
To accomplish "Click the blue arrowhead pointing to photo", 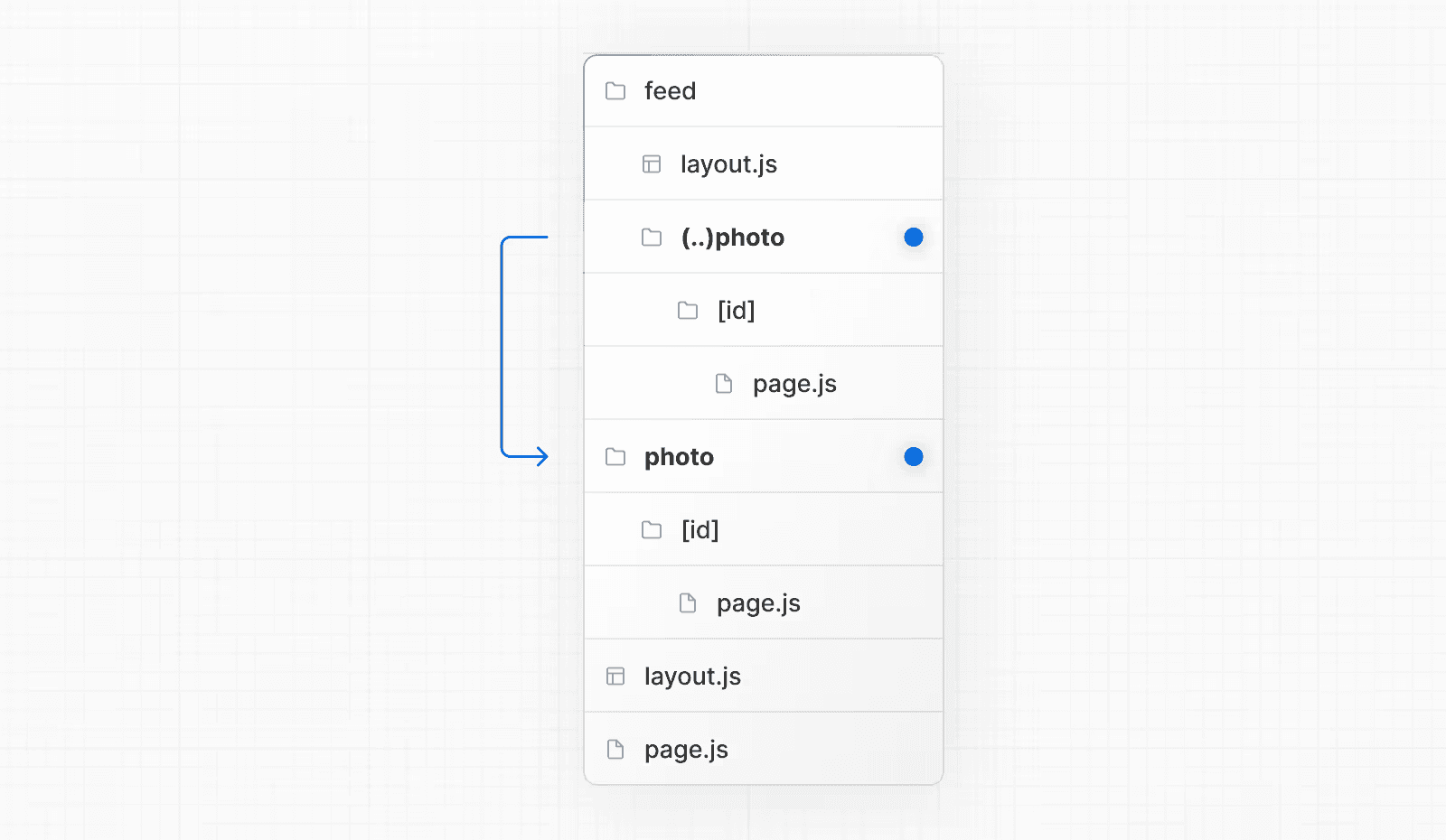I will 541,457.
